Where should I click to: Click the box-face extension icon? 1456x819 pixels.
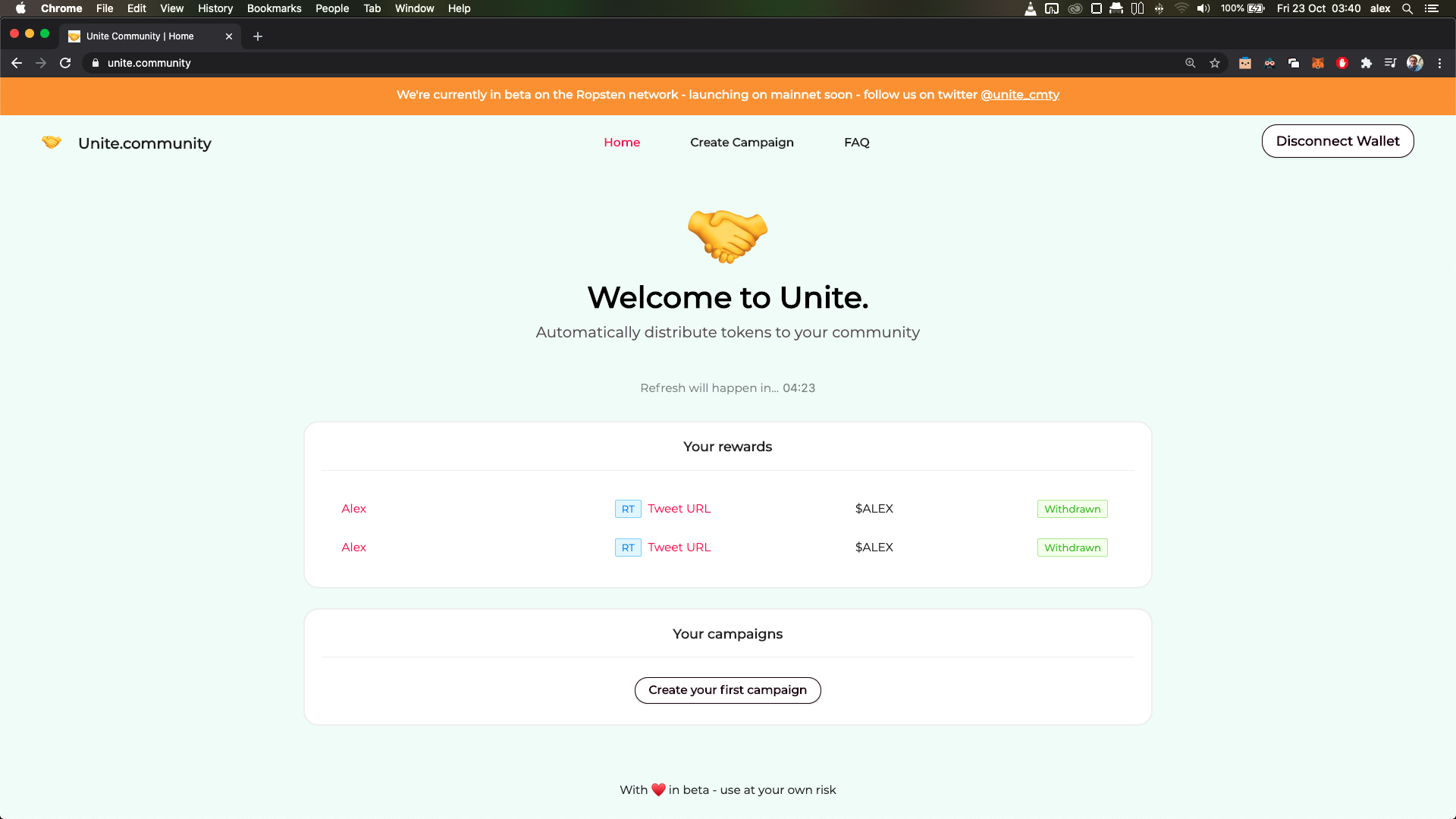click(x=1245, y=63)
